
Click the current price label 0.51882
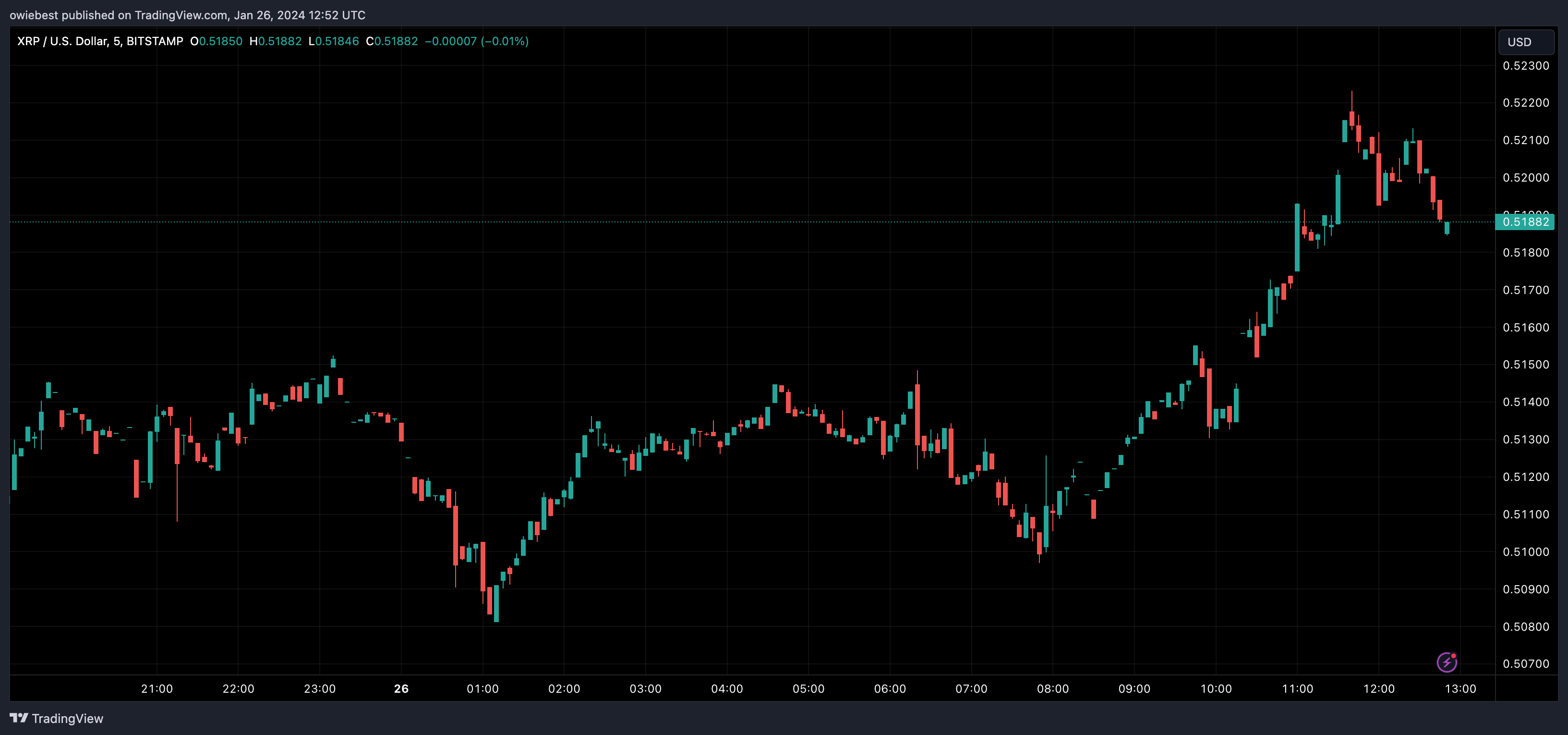click(x=1525, y=221)
